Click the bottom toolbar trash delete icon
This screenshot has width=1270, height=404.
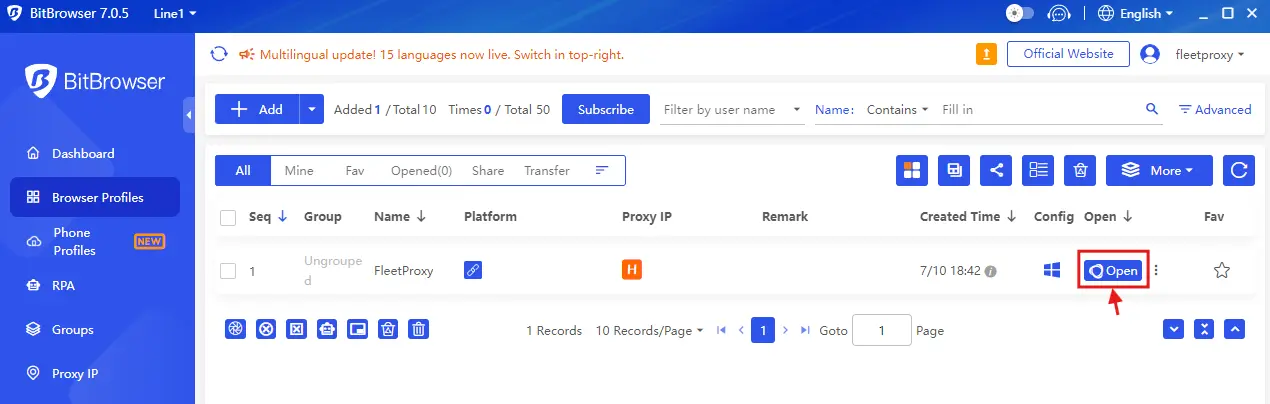click(420, 329)
